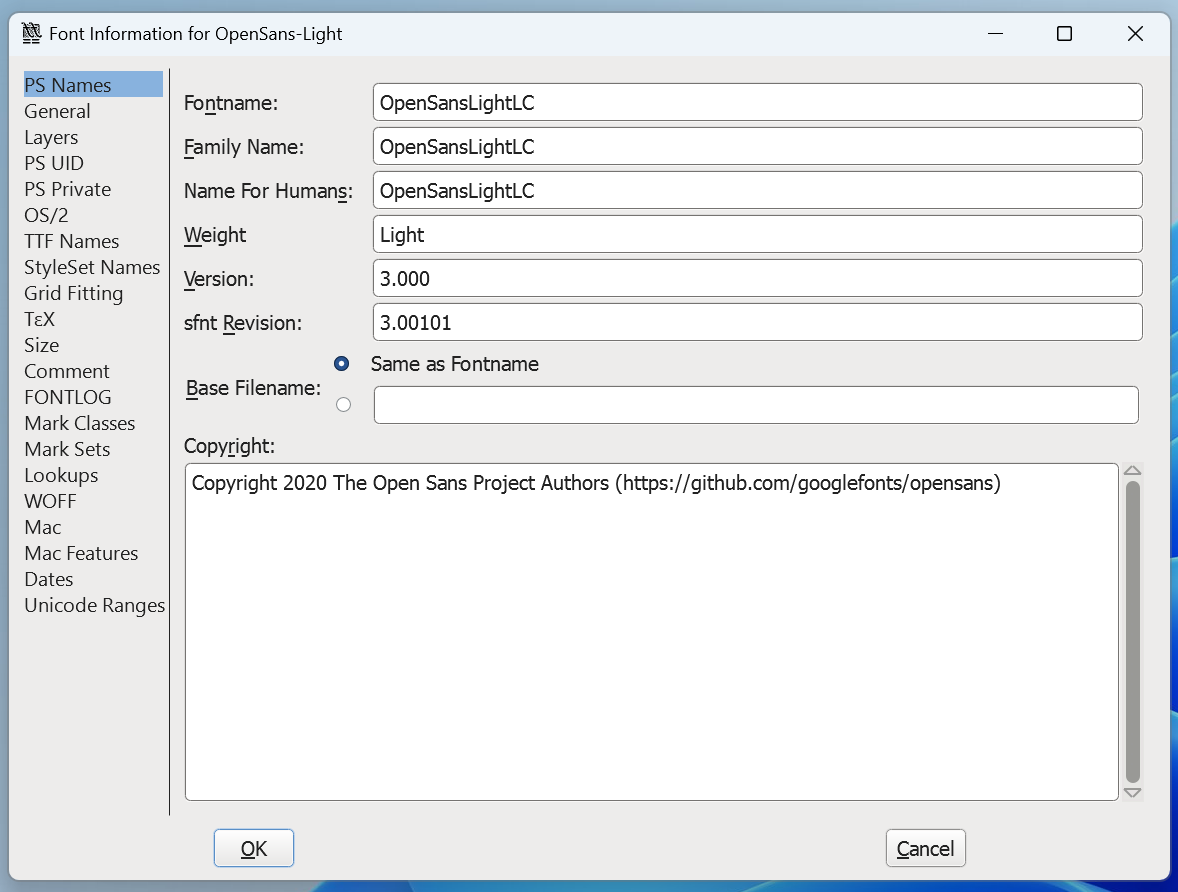Click scrollbar up arrow in Copyright box
Image resolution: width=1178 pixels, height=892 pixels.
point(1132,471)
